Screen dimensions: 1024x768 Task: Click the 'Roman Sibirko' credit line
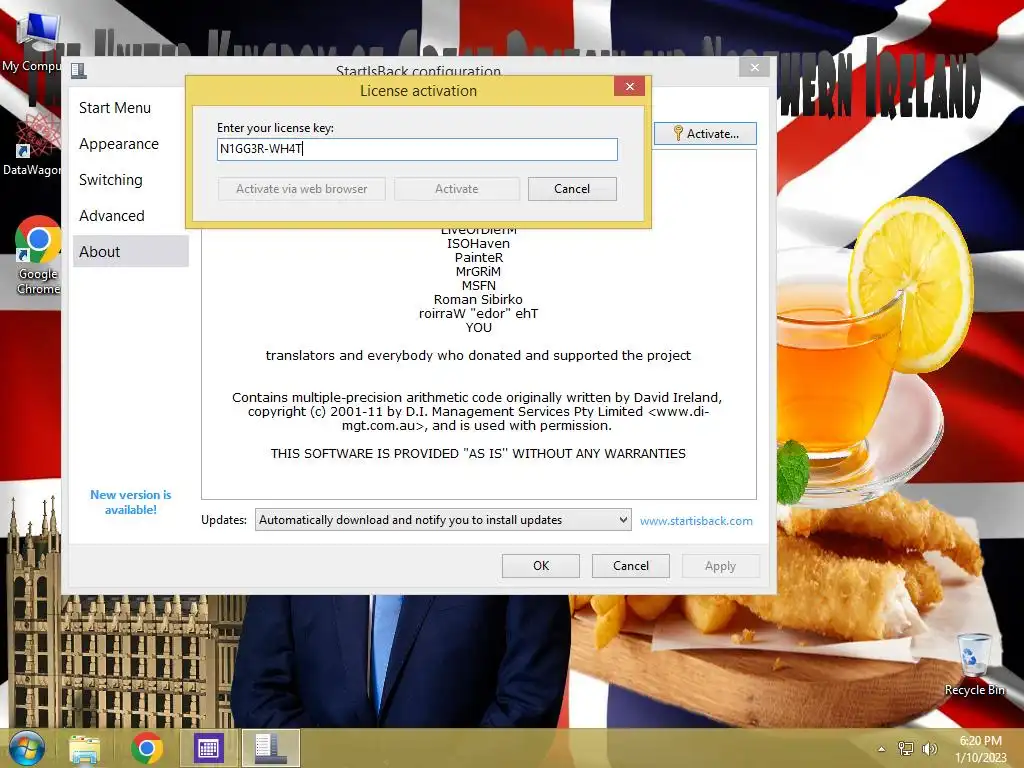click(478, 300)
